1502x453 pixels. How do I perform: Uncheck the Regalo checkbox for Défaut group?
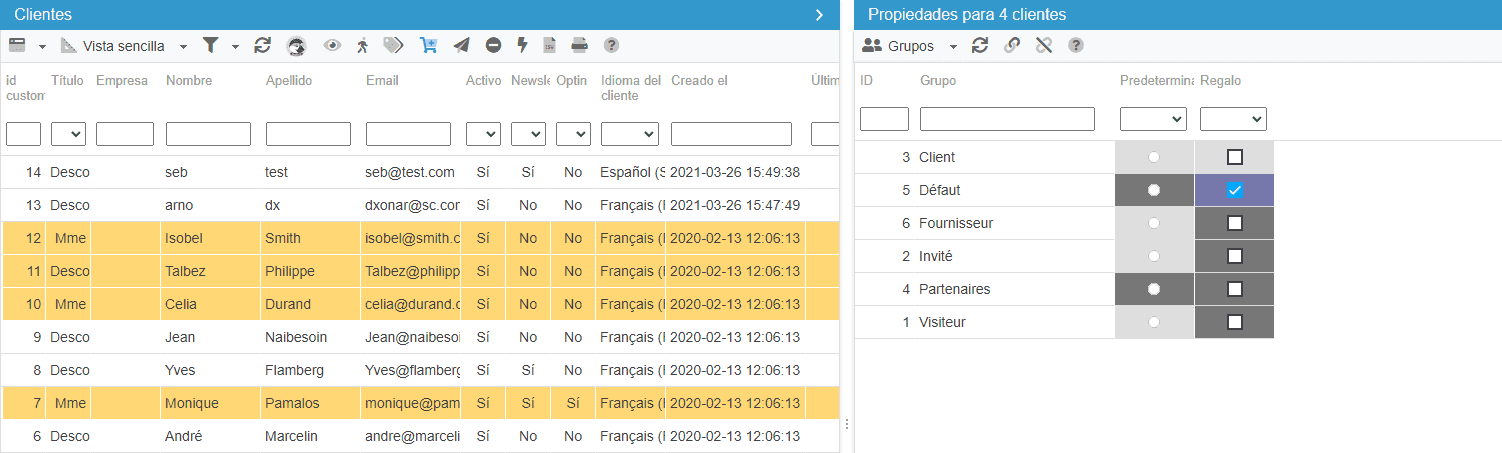point(1235,190)
